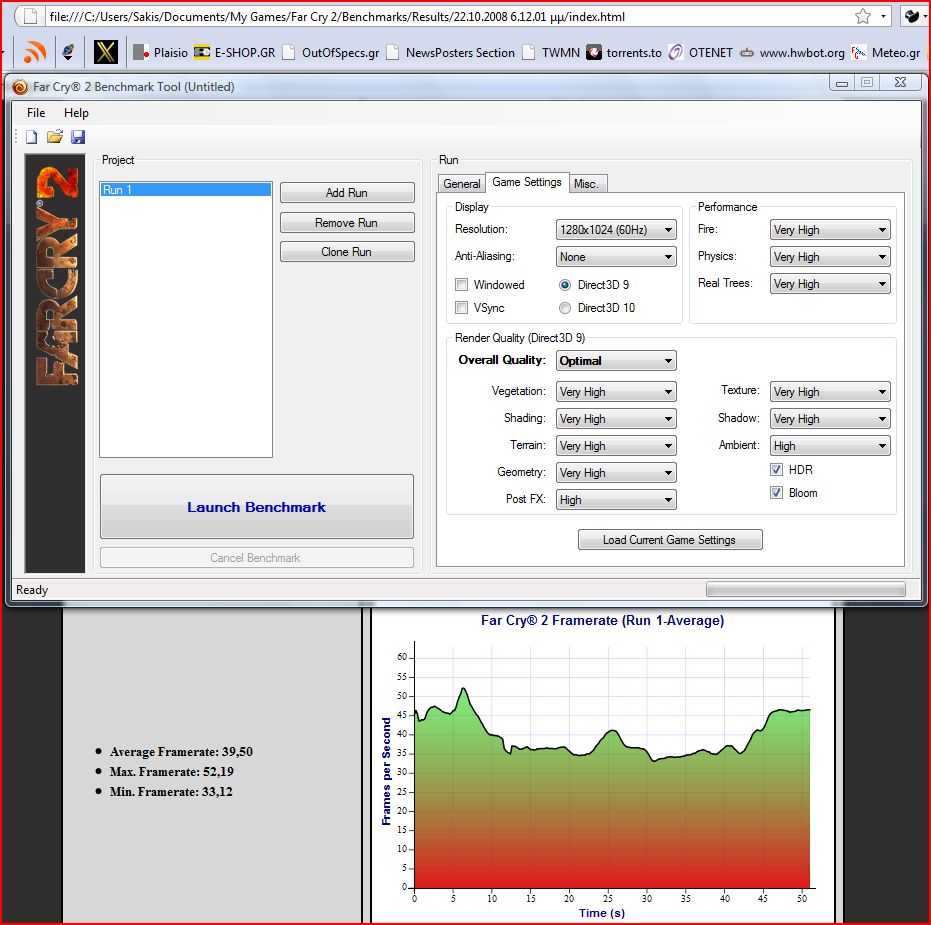The width and height of the screenshot is (931, 925).
Task: Click Load Current Game Settings
Action: click(x=670, y=540)
